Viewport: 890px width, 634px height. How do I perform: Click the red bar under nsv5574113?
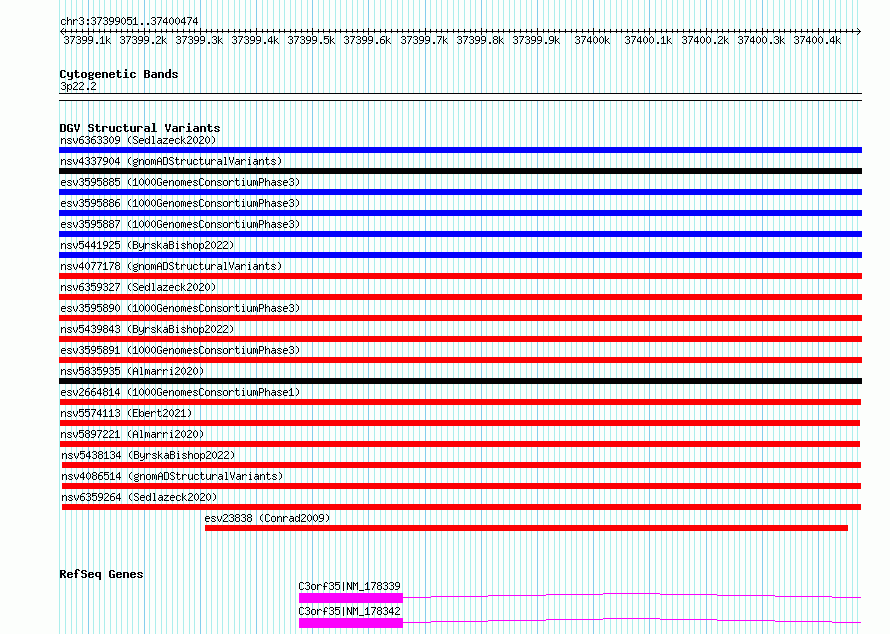460,423
